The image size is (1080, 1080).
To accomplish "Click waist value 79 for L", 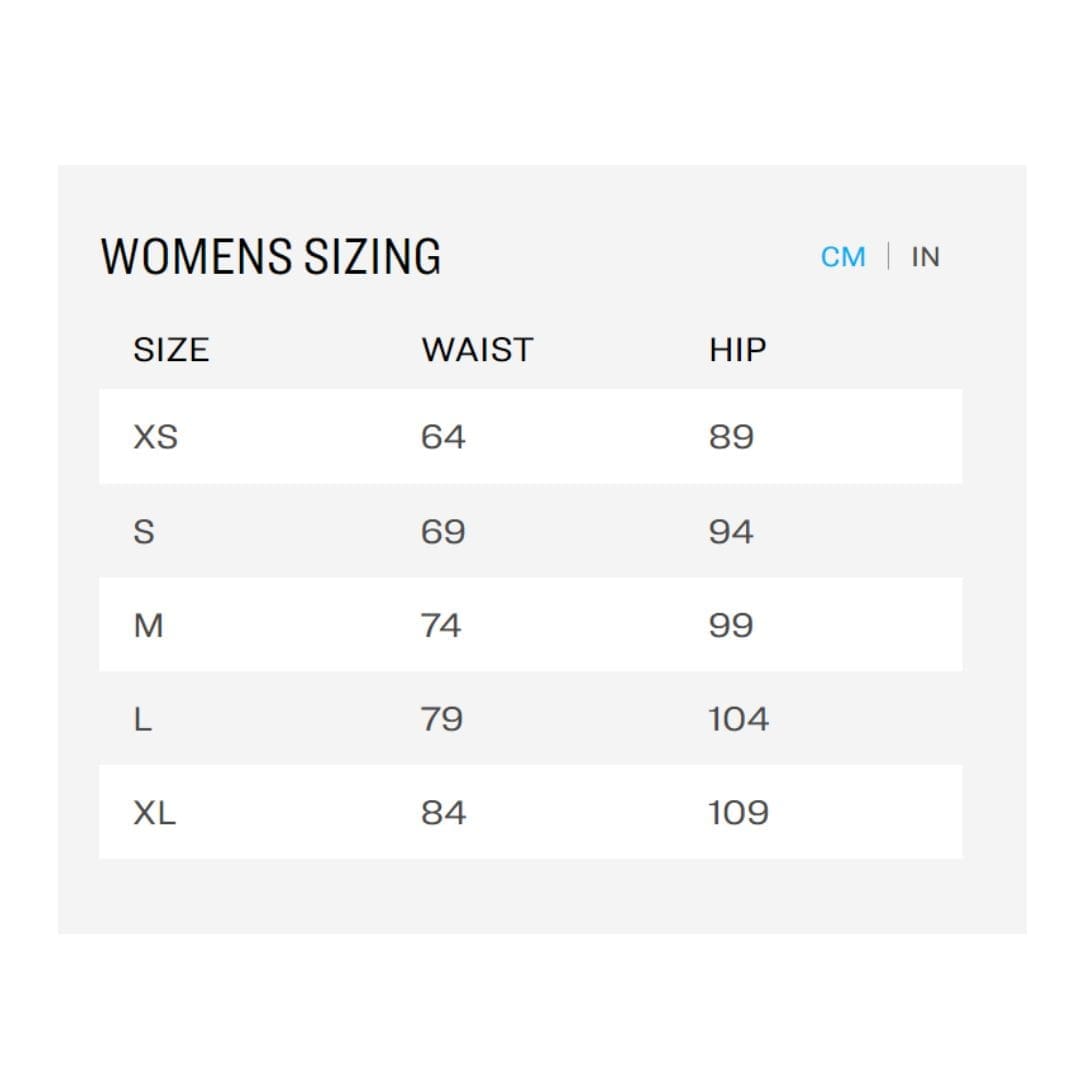I will [442, 720].
